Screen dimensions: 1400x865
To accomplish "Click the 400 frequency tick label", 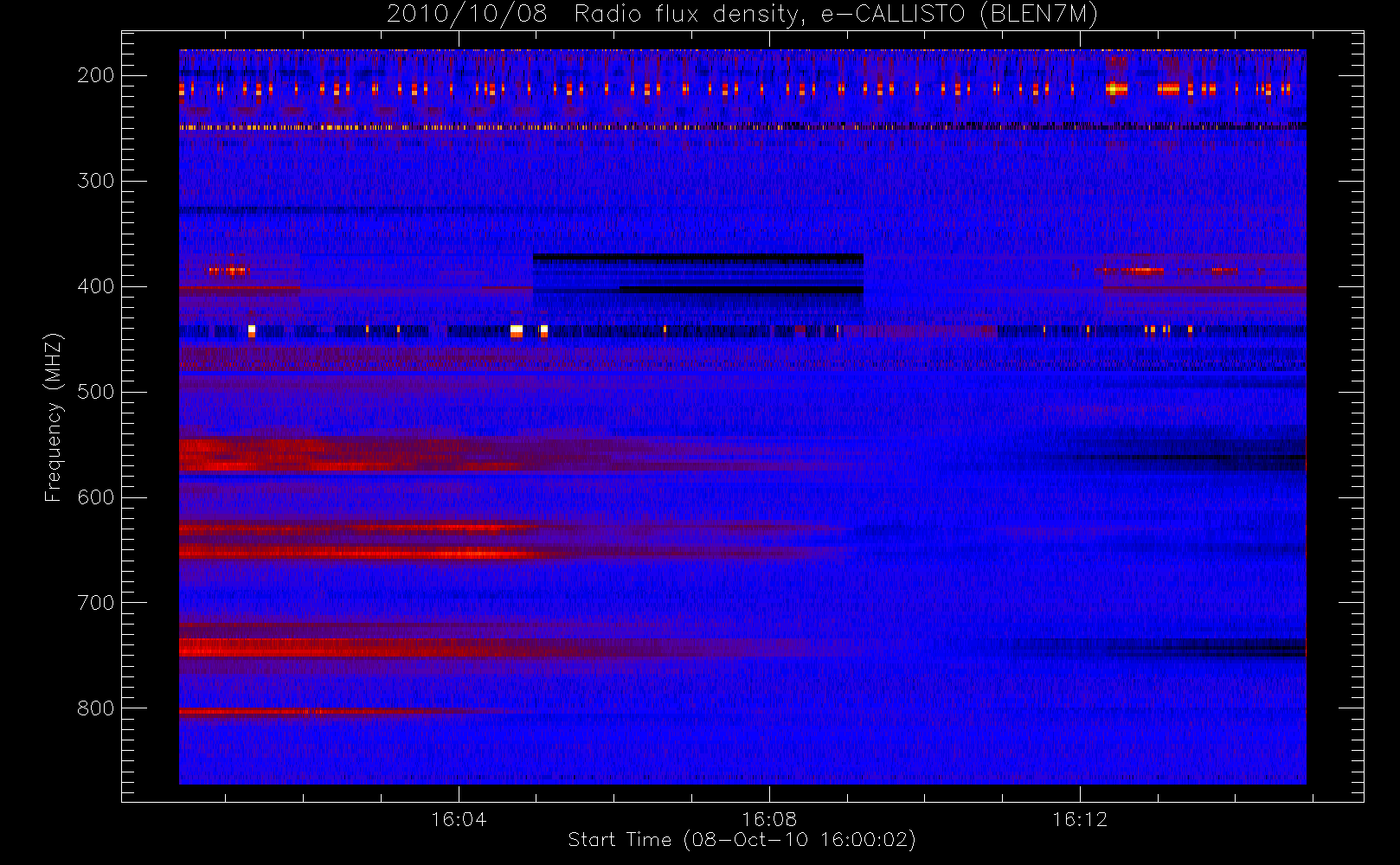I will [95, 286].
